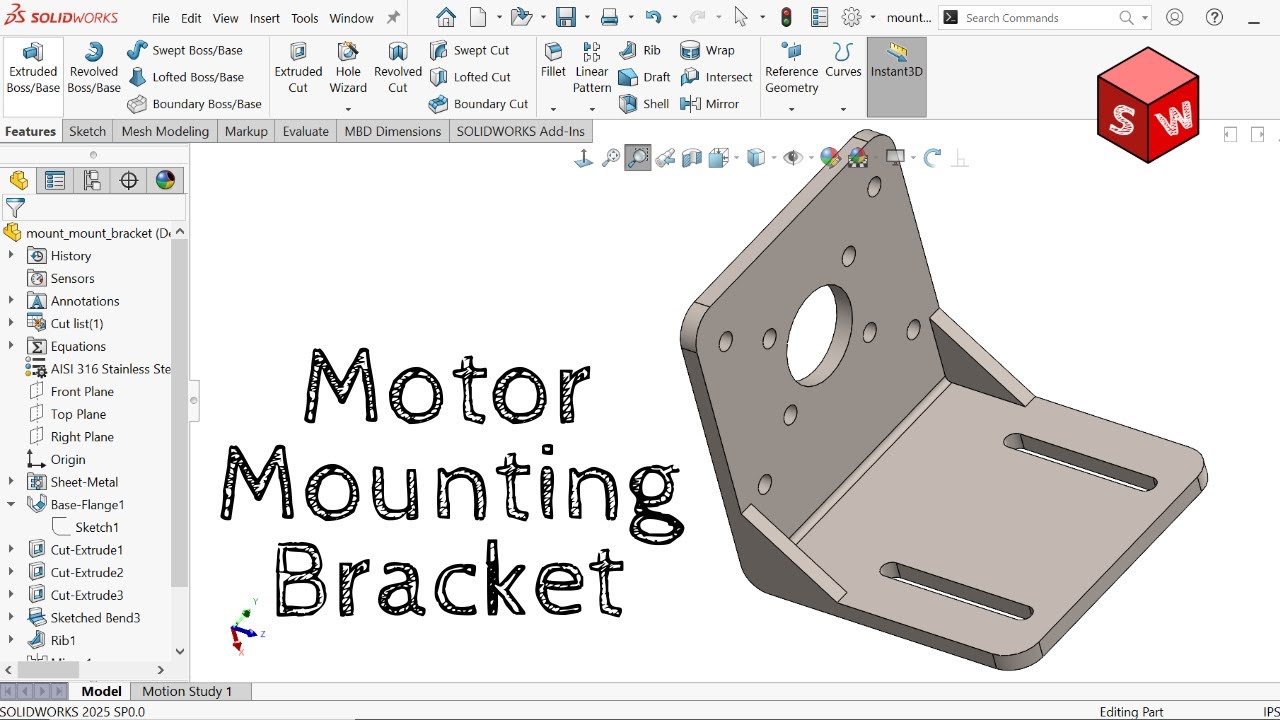The height and width of the screenshot is (720, 1280).
Task: Open the Edit Appearance color icon
Action: pos(830,157)
